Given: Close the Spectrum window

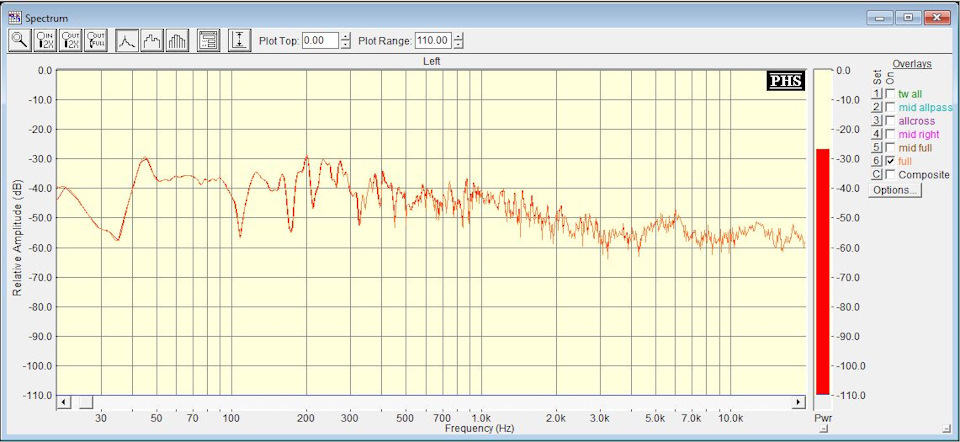Looking at the screenshot, I should click(937, 18).
